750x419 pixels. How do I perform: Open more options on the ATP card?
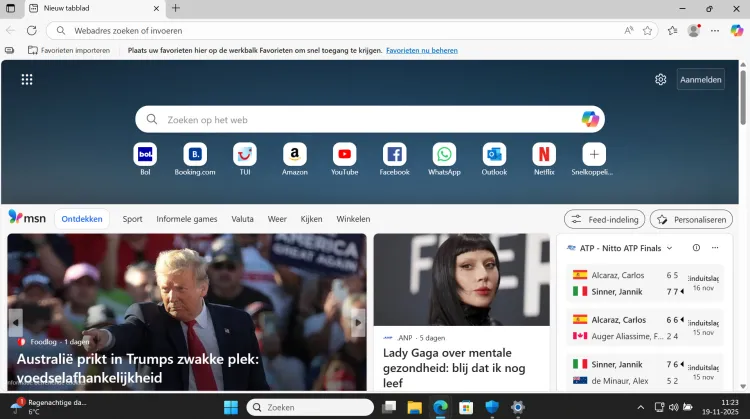point(714,248)
